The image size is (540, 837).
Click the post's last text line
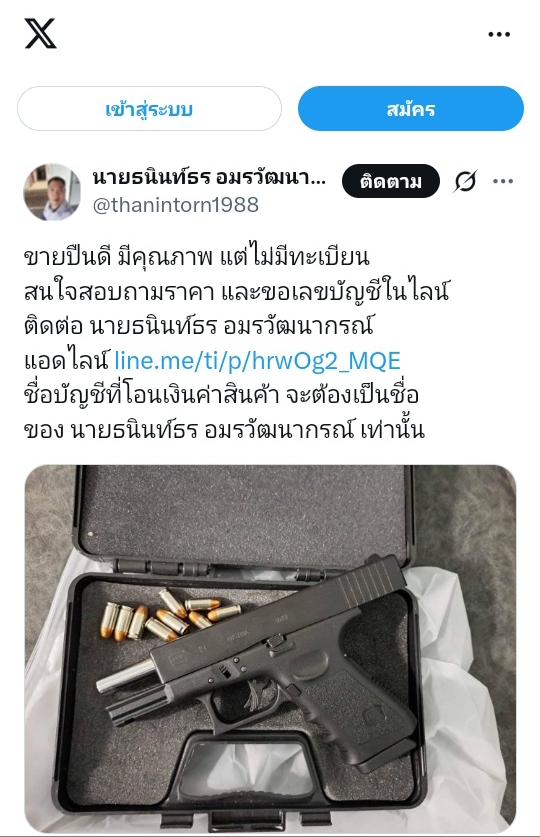pos(225,430)
